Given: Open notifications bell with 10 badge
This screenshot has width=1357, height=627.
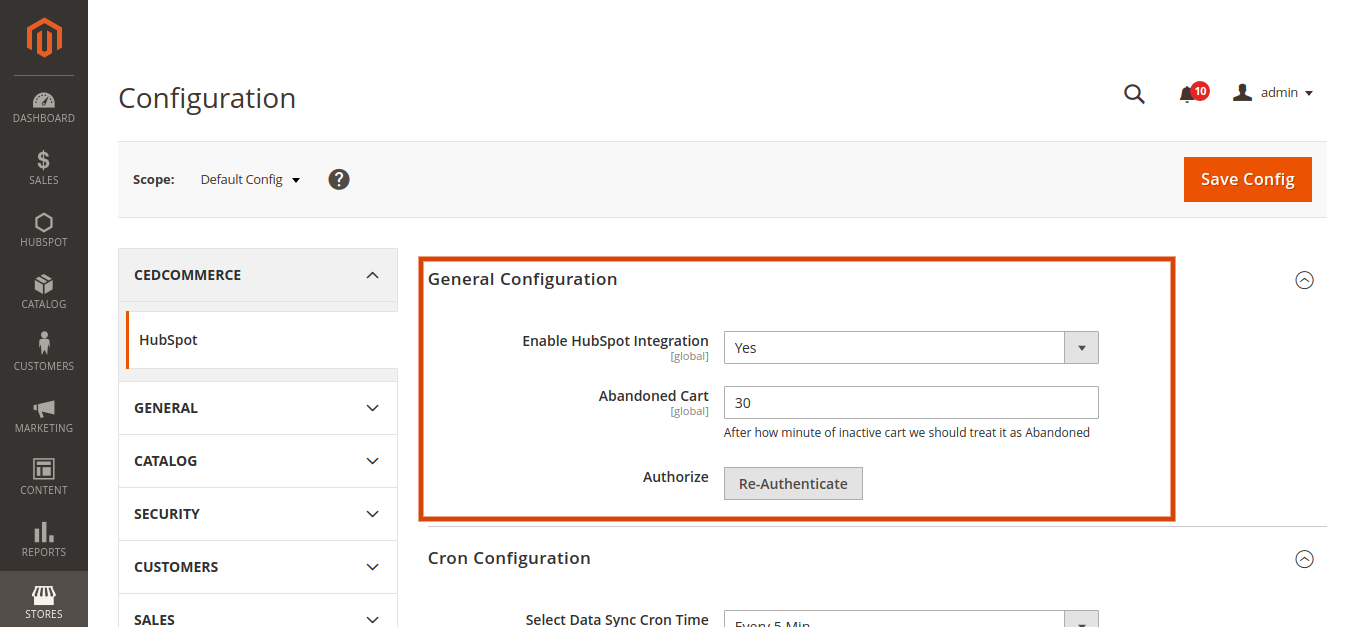Looking at the screenshot, I should pos(1193,93).
